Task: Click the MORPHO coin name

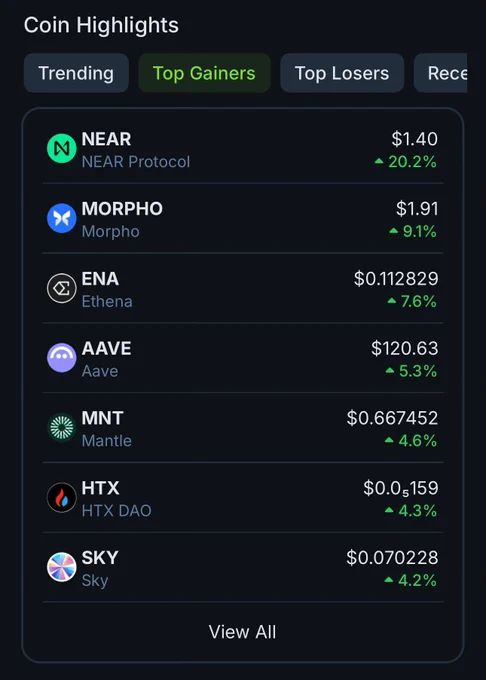Action: pos(122,209)
